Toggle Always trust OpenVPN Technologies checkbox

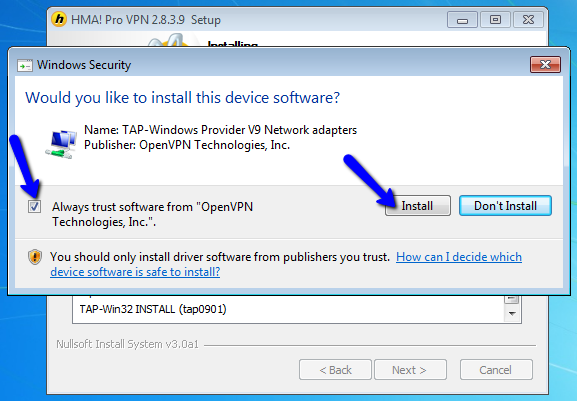(x=35, y=206)
